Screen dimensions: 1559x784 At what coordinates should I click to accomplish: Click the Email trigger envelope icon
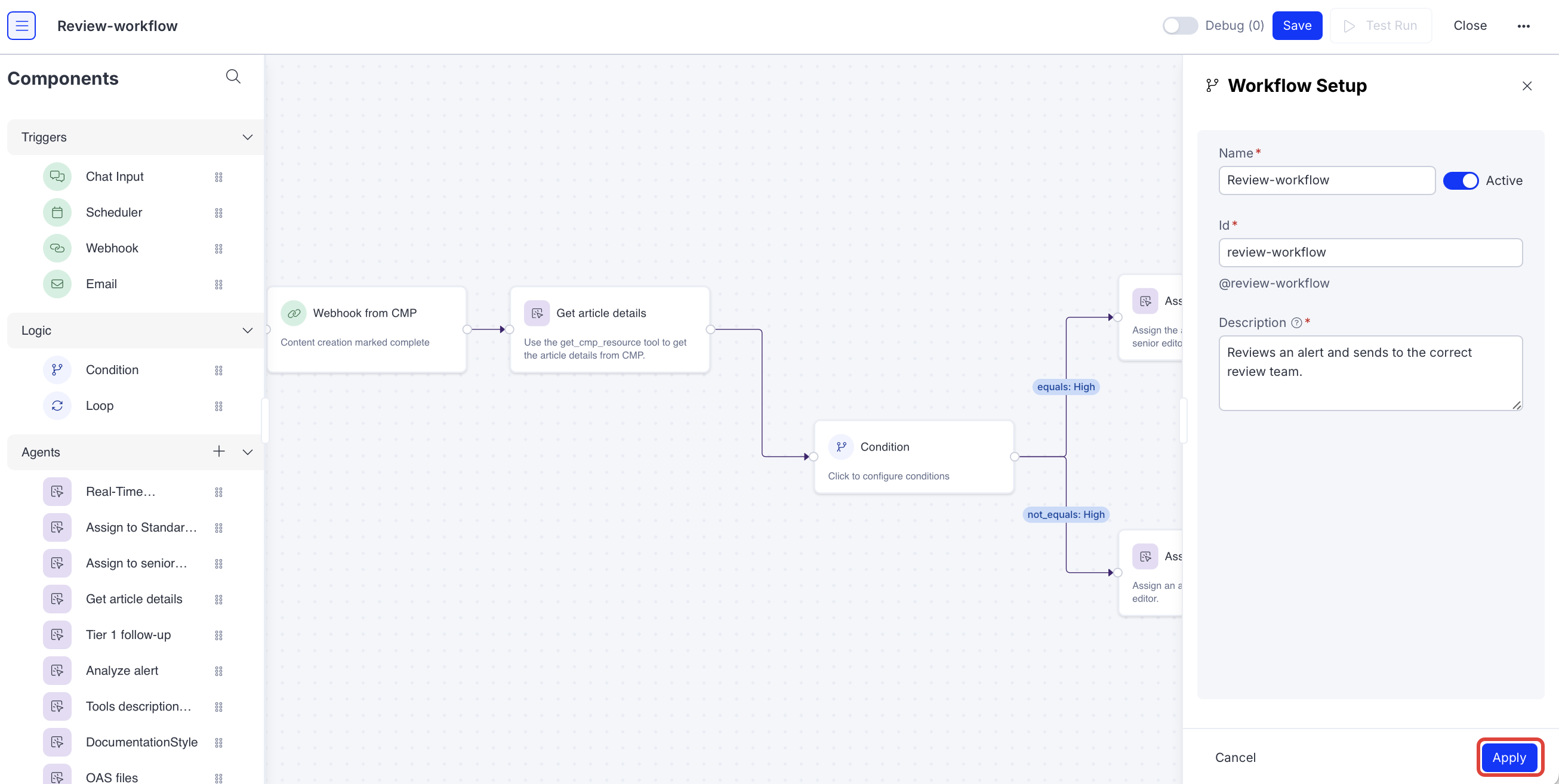pos(57,284)
